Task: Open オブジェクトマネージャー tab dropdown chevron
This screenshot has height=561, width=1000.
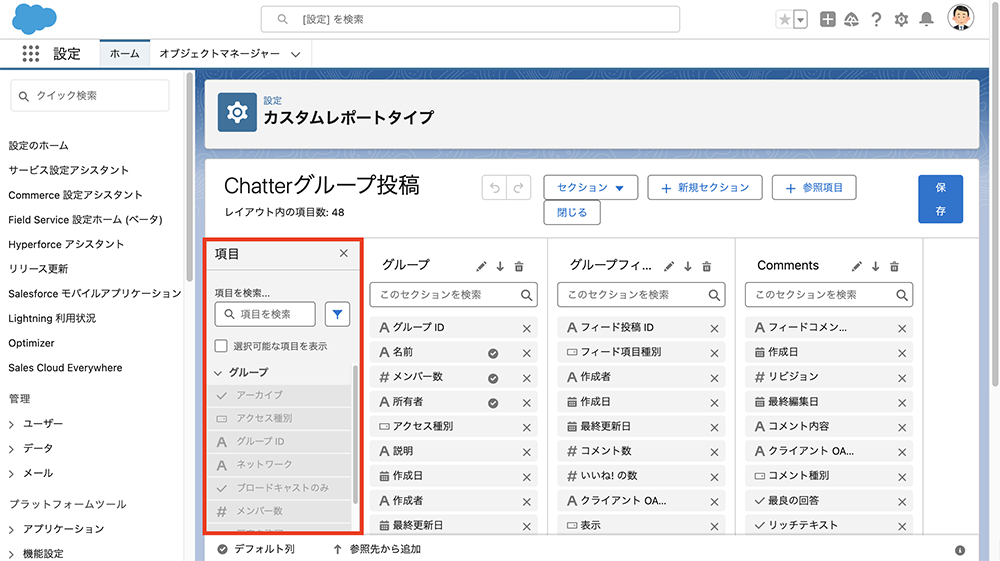Action: [x=295, y=54]
